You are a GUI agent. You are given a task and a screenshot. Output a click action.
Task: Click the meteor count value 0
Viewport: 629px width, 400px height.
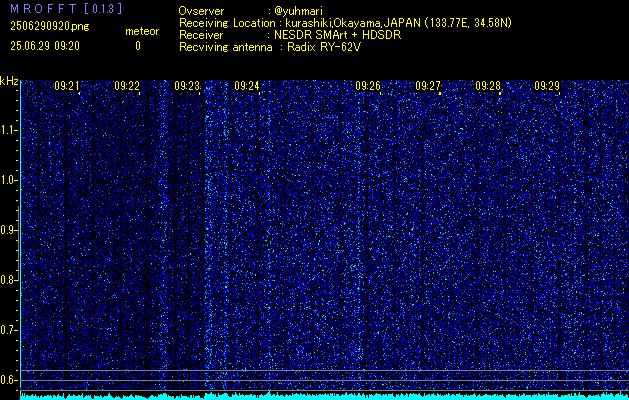pos(138,46)
